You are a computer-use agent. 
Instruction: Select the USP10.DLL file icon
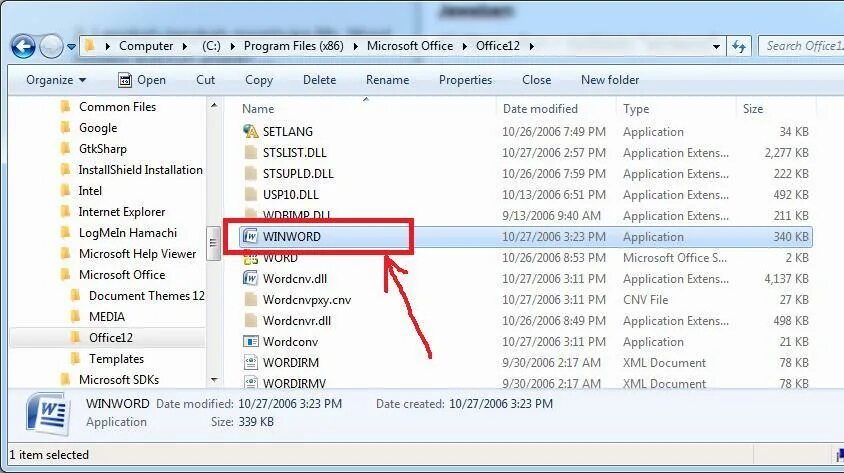click(x=251, y=194)
